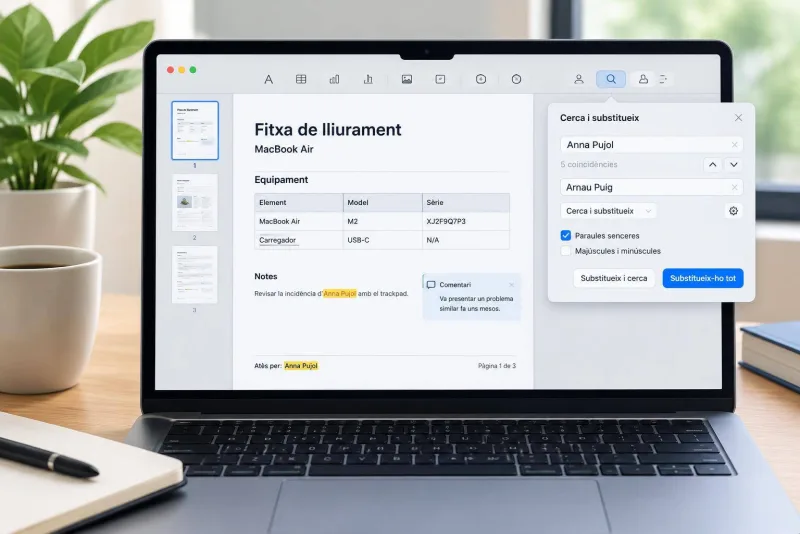Click Substitueix i cerca button

614,278
